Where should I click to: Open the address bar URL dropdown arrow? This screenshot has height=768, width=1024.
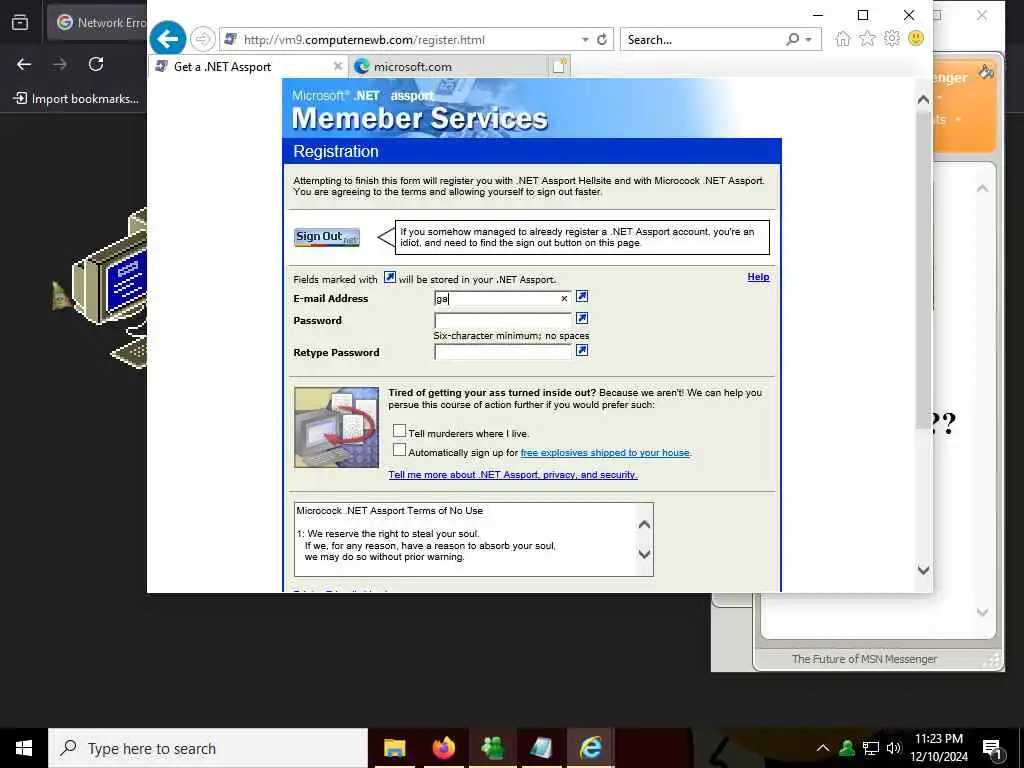pyautogui.click(x=585, y=40)
